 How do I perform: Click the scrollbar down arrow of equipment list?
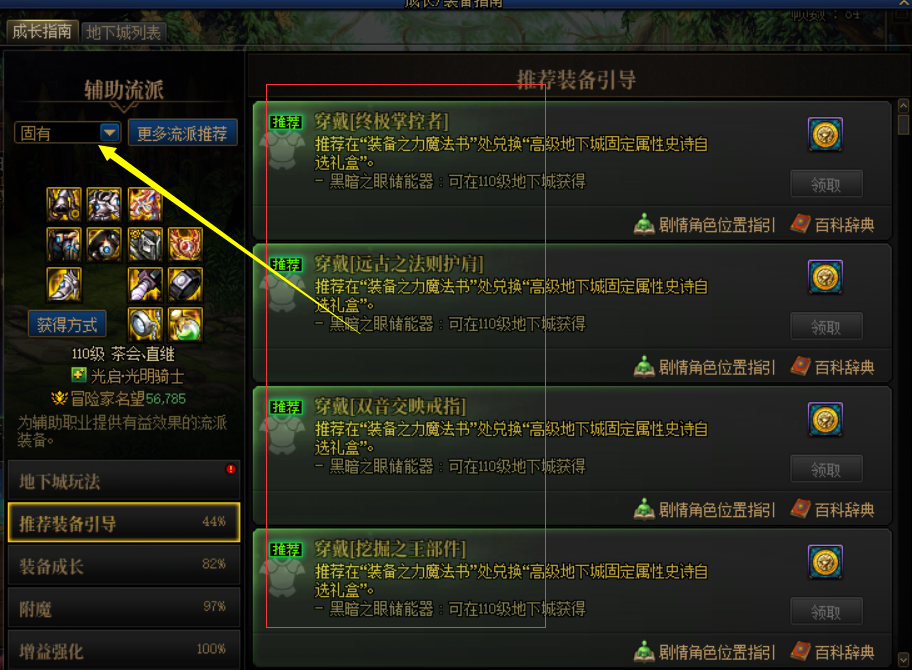tap(903, 660)
